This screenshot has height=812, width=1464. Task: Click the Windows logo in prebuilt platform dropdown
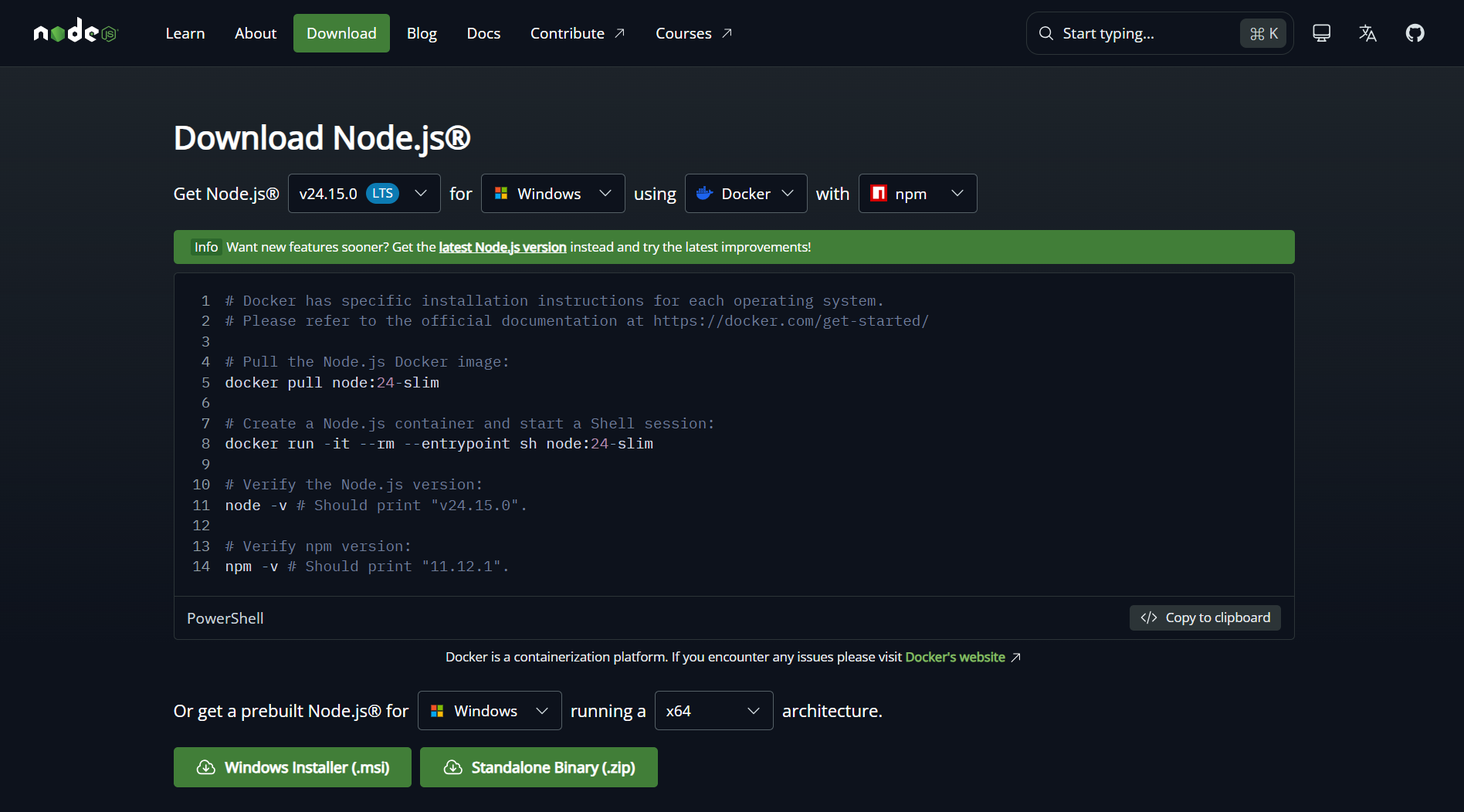click(x=437, y=711)
